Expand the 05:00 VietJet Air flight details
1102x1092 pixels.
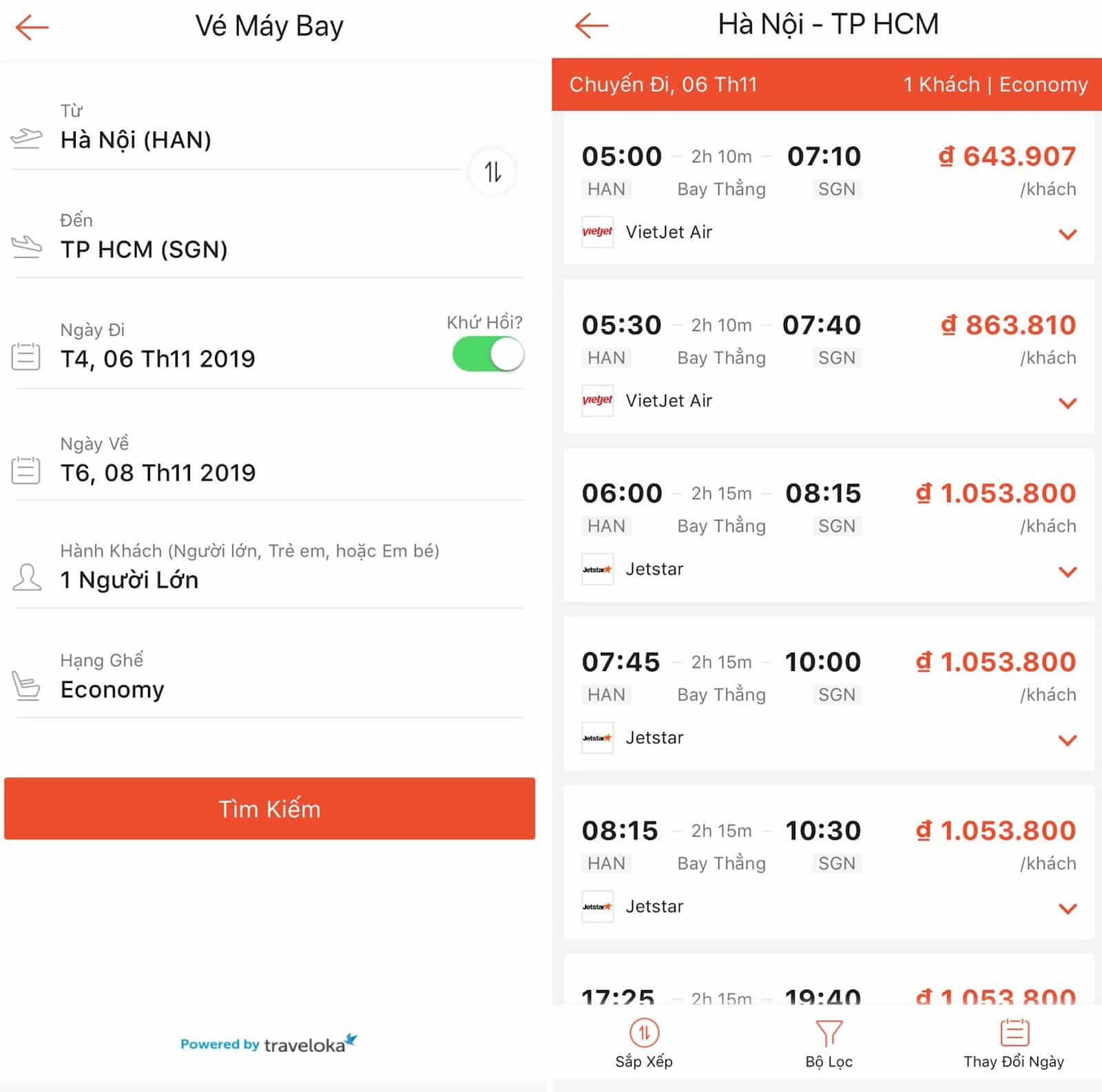tap(1068, 235)
